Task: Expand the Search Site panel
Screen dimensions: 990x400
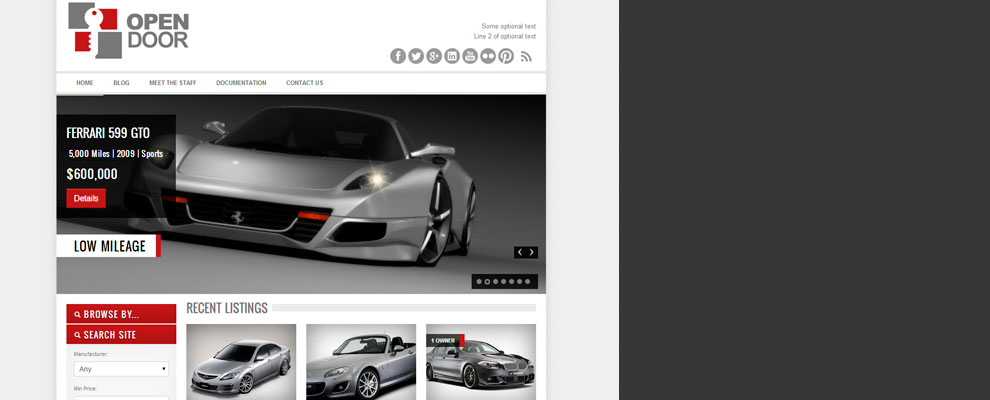Action: coord(121,335)
